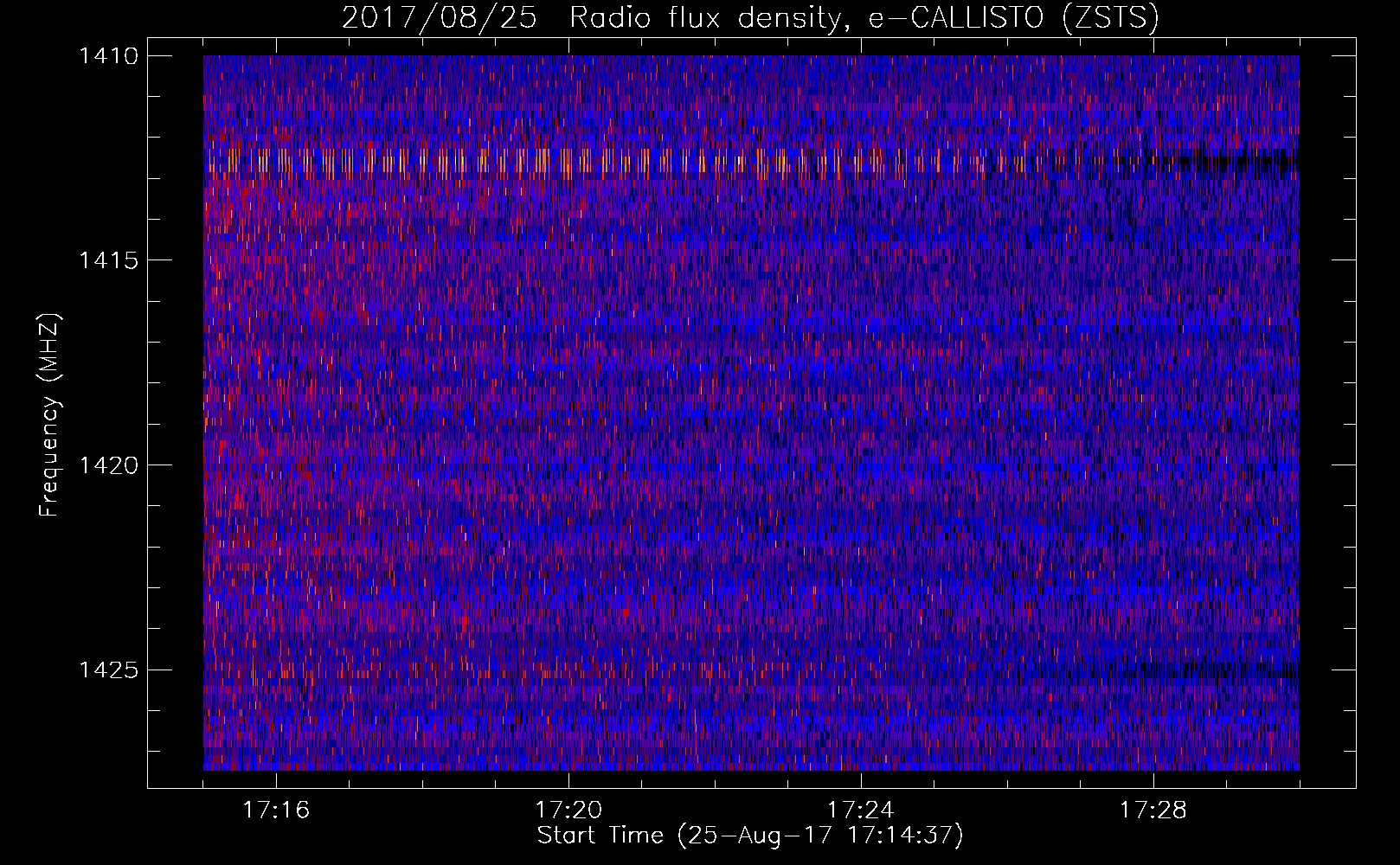This screenshot has height=865, width=1400.
Task: Click the 'Start Time (25-Aug-17 17:14:37)' label
Action: [750, 836]
